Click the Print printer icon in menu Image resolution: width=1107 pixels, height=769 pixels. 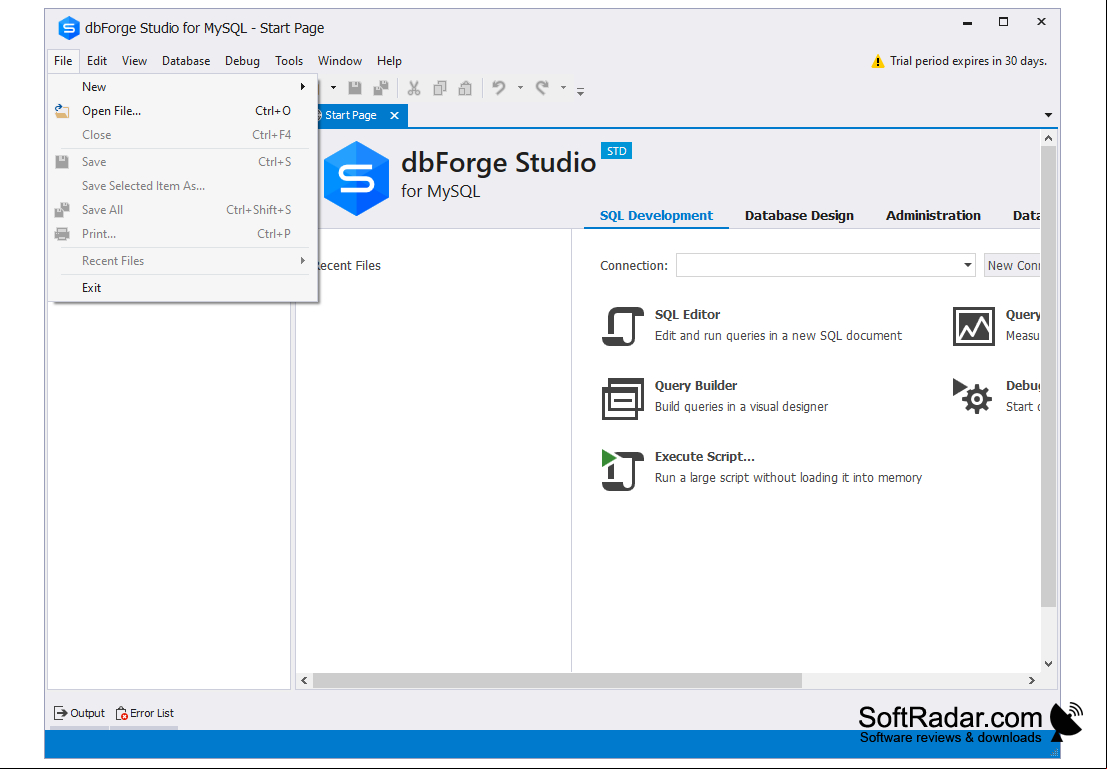coord(62,234)
